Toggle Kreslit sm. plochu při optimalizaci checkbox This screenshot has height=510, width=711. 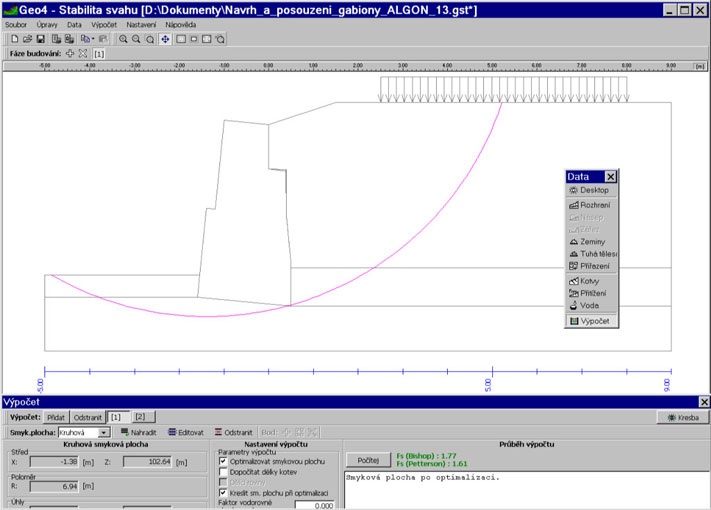(223, 493)
